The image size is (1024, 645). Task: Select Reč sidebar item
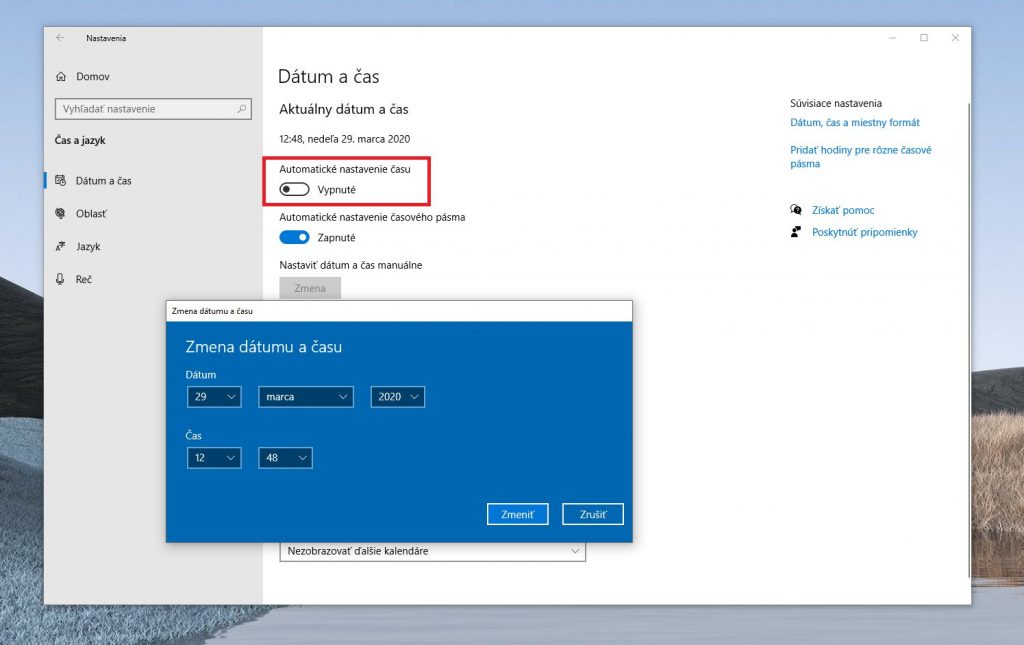(84, 279)
